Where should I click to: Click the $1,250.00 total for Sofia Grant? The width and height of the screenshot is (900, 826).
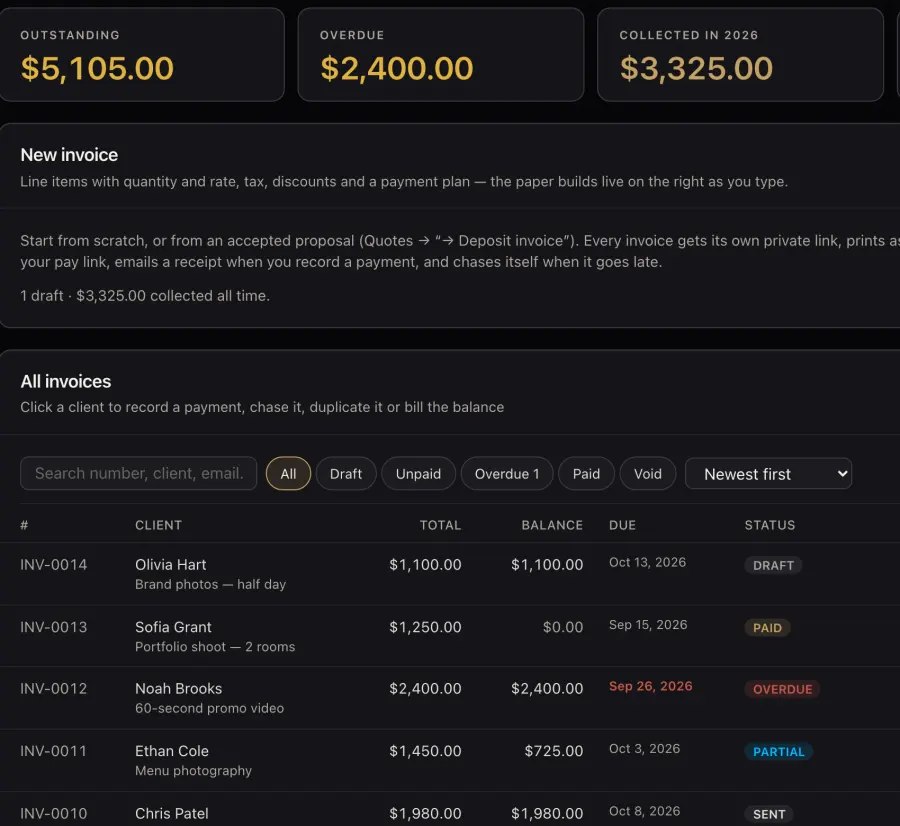pos(425,627)
